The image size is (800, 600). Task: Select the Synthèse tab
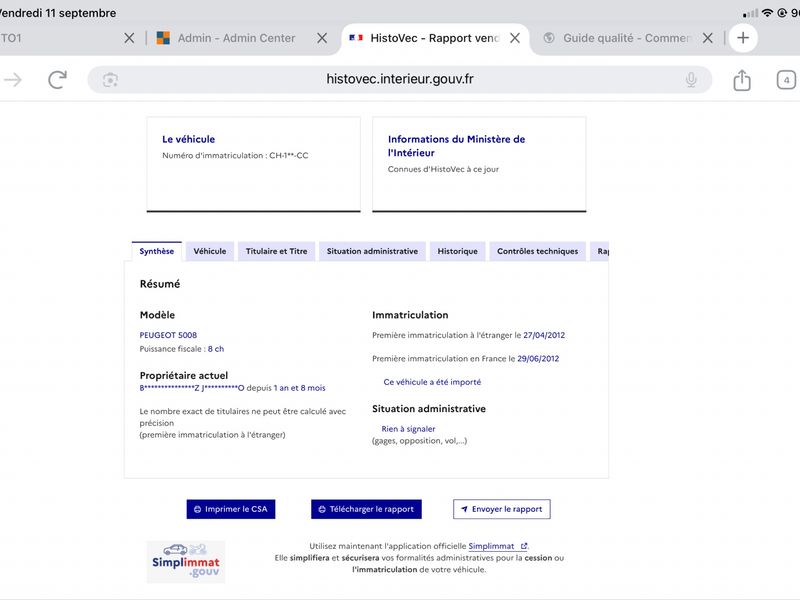tap(157, 251)
